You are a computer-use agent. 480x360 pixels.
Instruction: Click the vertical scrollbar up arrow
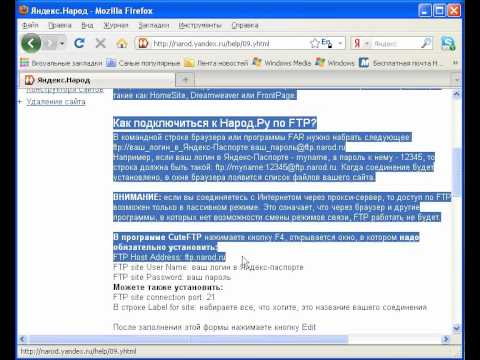coord(457,94)
